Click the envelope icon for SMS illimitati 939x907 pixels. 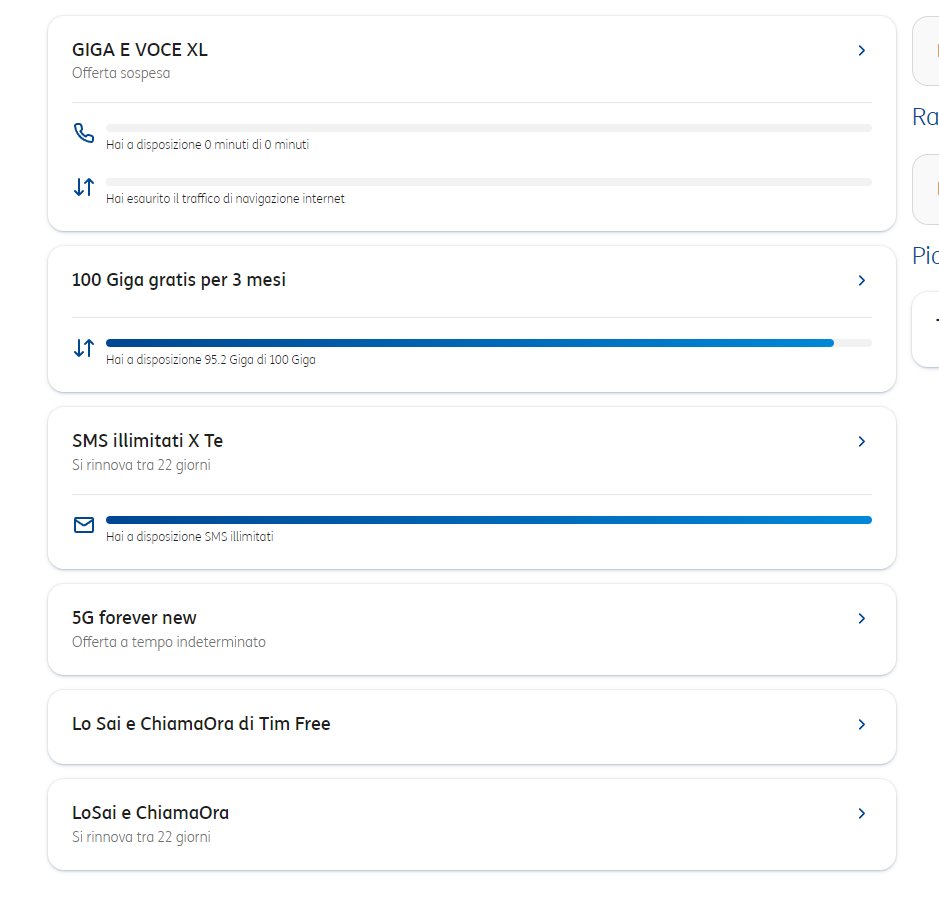pyautogui.click(x=84, y=525)
